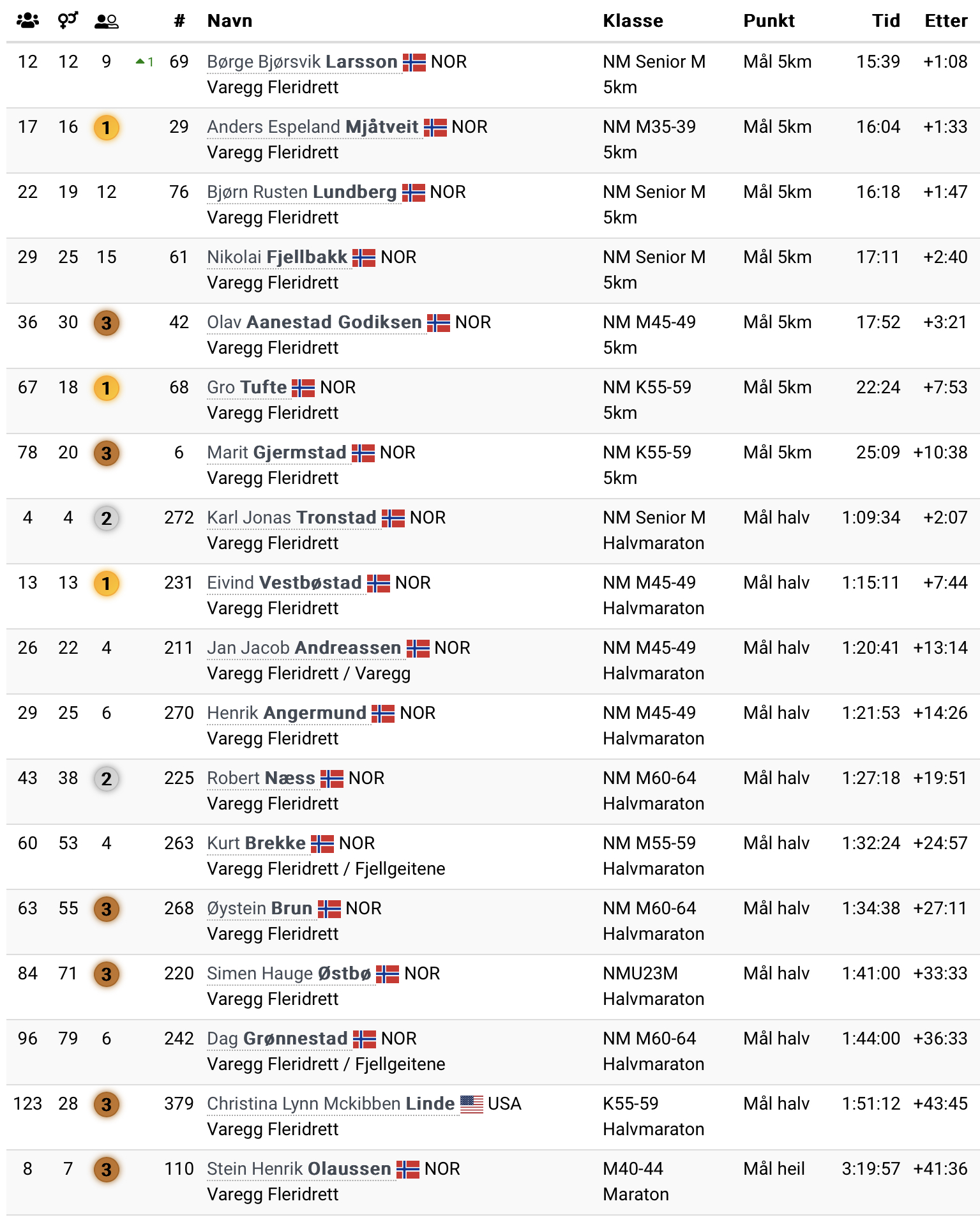This screenshot has width=980, height=1222.
Task: Open Børge Bjørsvik Larsson's result page
Action: 302,62
